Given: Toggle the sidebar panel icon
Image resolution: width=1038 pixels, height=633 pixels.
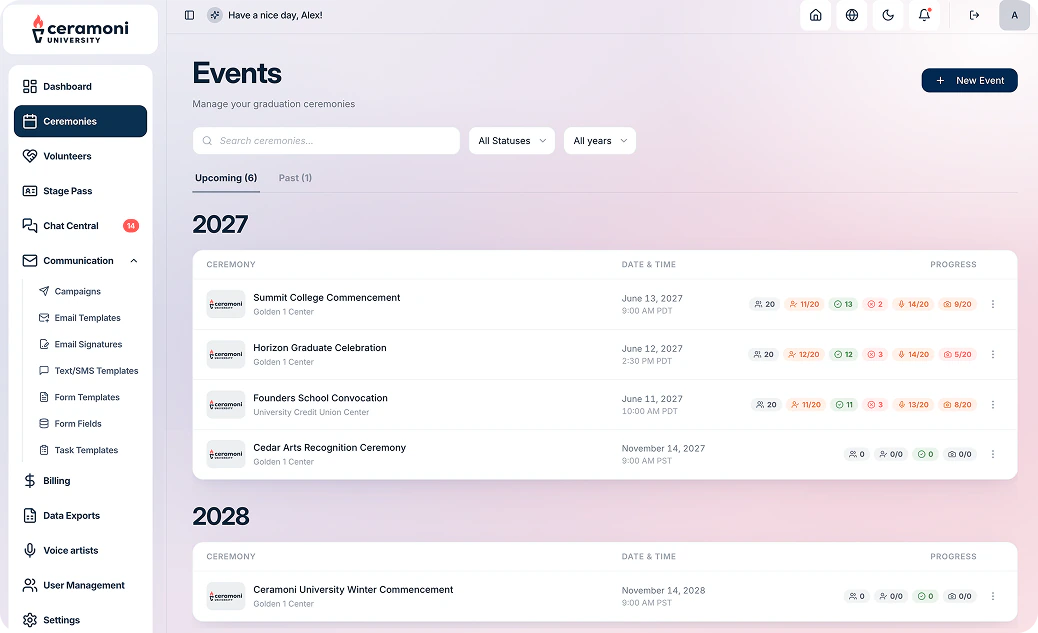Looking at the screenshot, I should (x=189, y=15).
